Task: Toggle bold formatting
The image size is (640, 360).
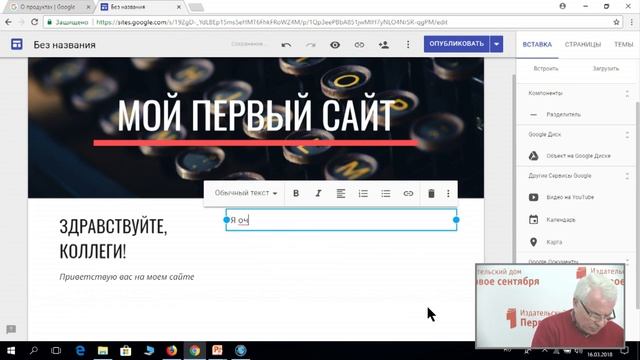Action: tap(296, 193)
